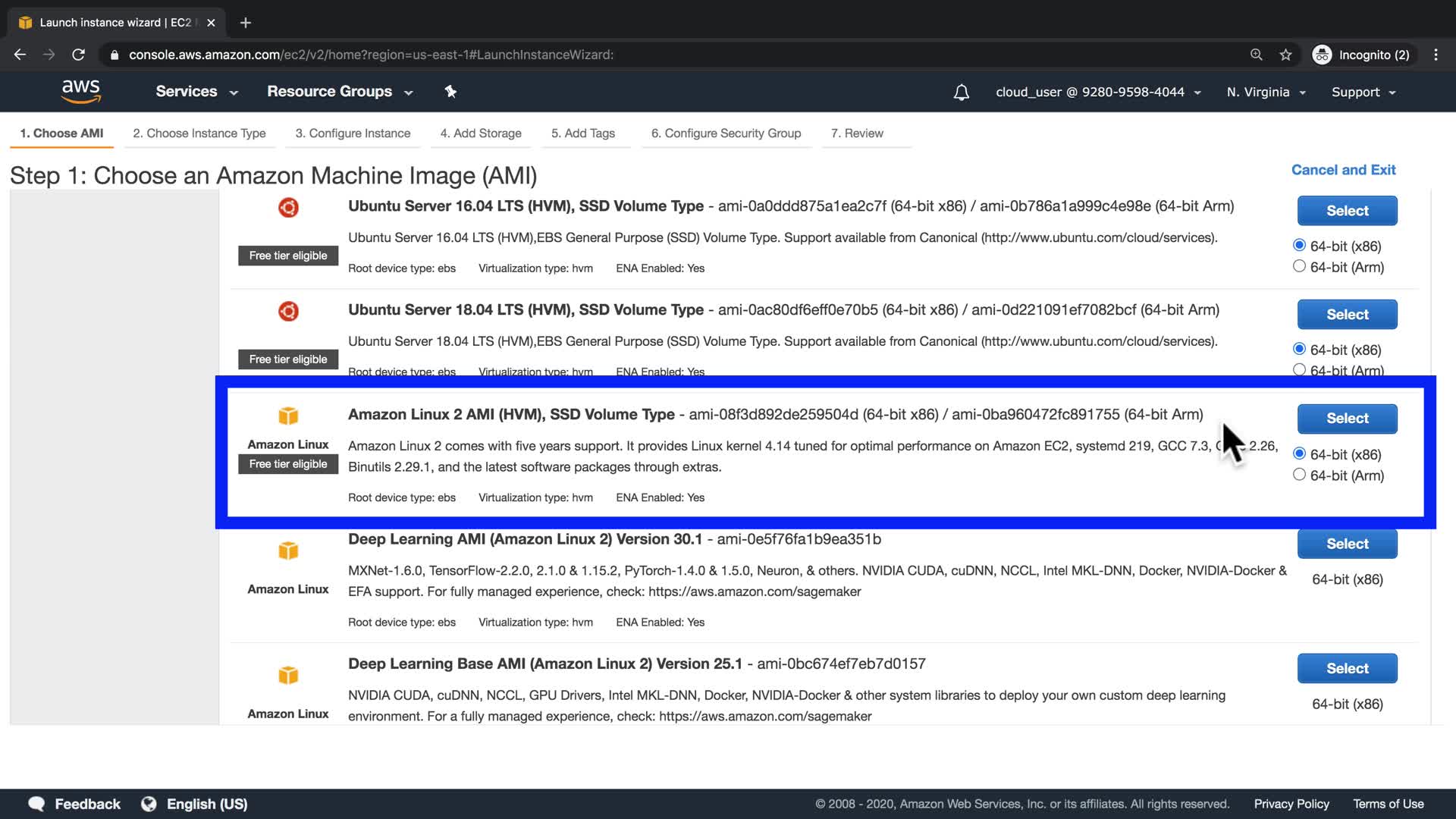
Task: Choose 64-bit (x86) for Ubuntu 18.04
Action: 1299,349
